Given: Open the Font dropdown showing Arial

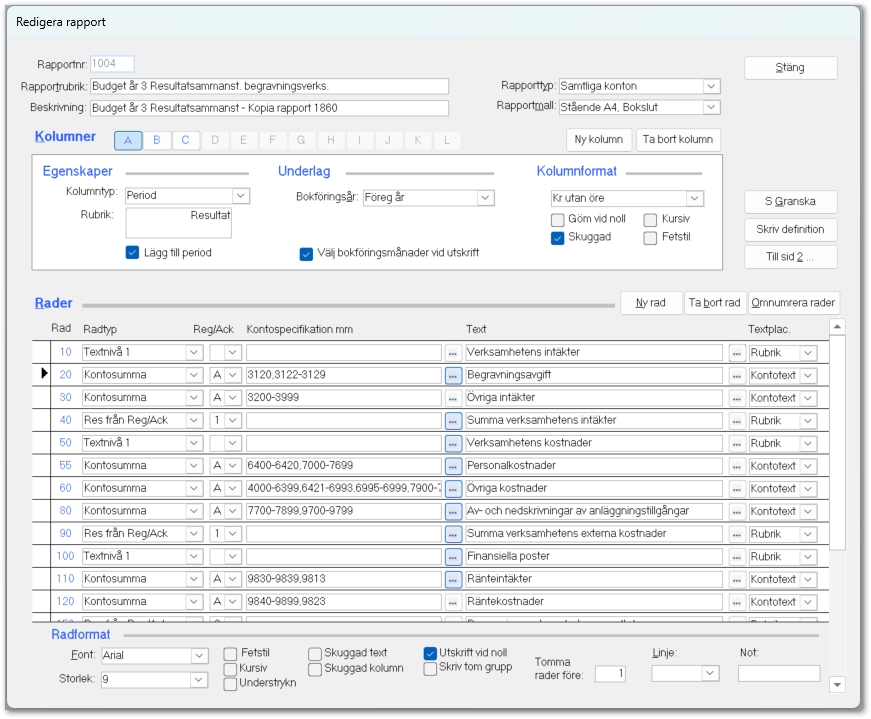Looking at the screenshot, I should point(199,656).
